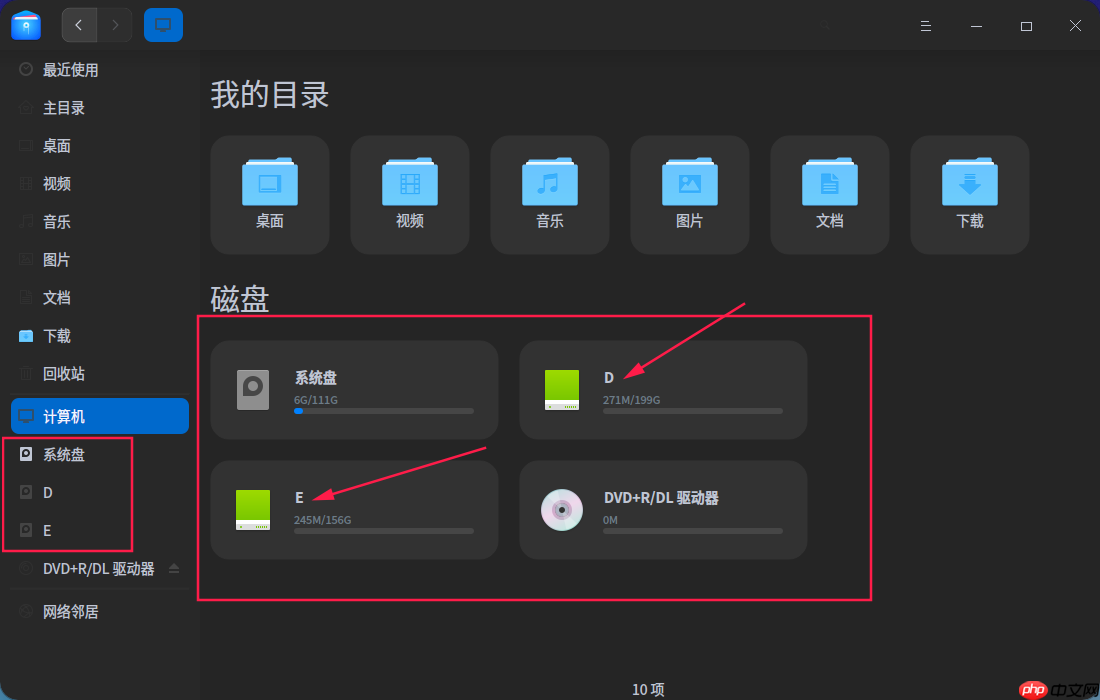The width and height of the screenshot is (1100, 700).
Task: Open drive E from the disk list
Action: 354,510
